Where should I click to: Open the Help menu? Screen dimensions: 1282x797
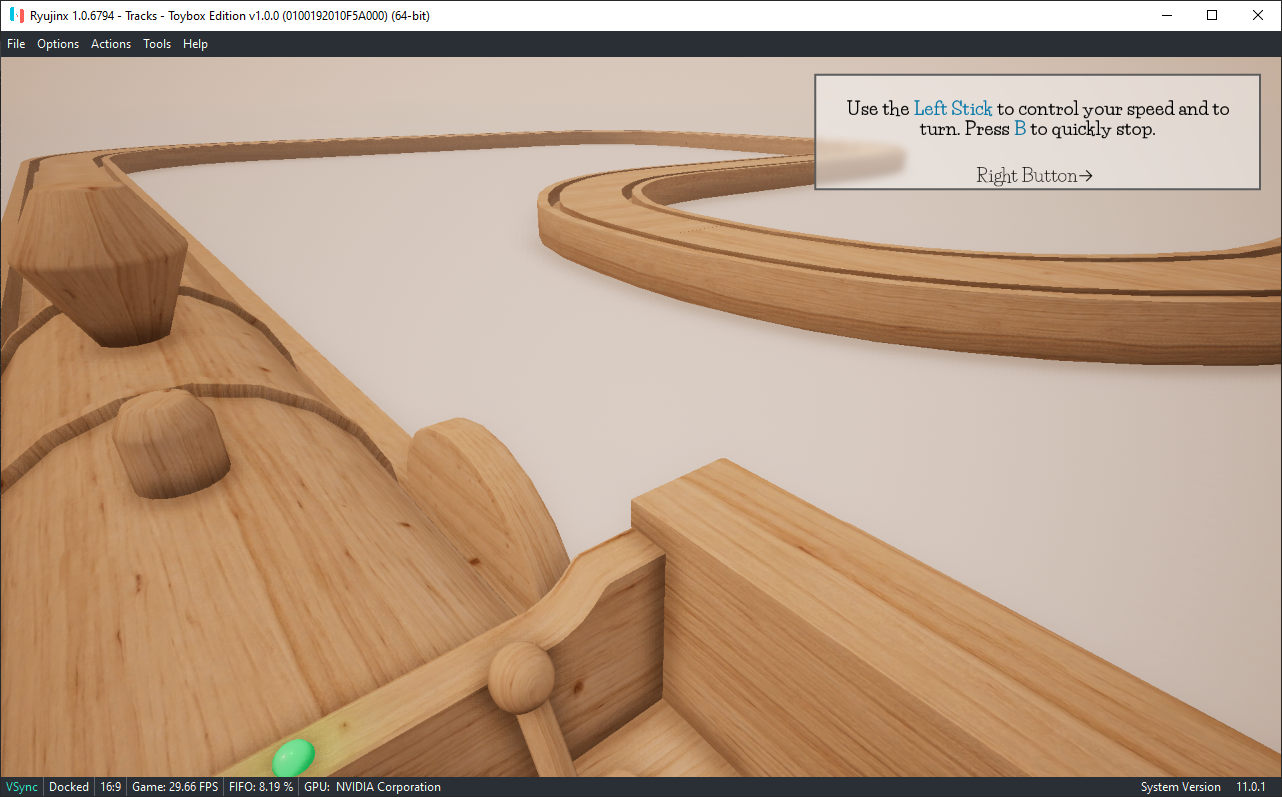point(195,44)
